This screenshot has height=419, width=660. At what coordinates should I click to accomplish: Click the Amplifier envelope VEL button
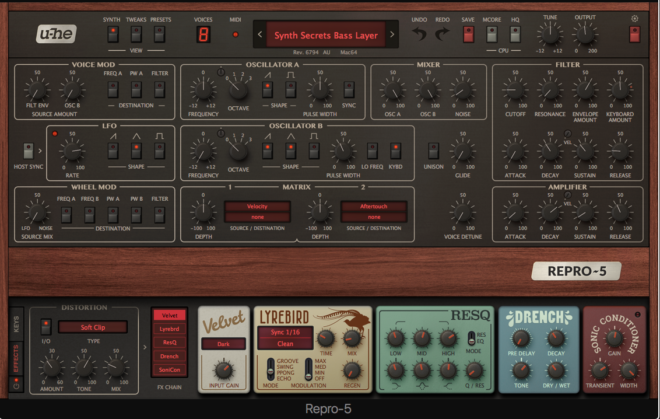567,195
